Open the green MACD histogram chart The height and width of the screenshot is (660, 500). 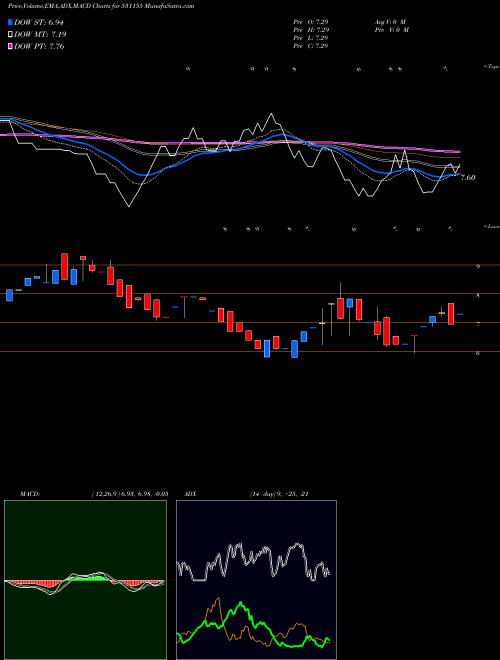point(85,580)
